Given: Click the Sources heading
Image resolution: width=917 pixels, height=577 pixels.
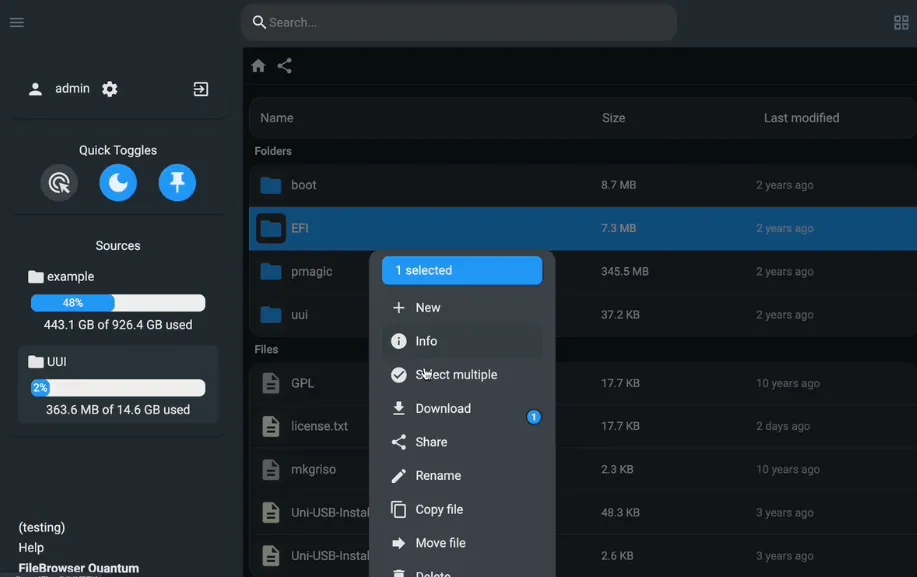Looking at the screenshot, I should (118, 246).
